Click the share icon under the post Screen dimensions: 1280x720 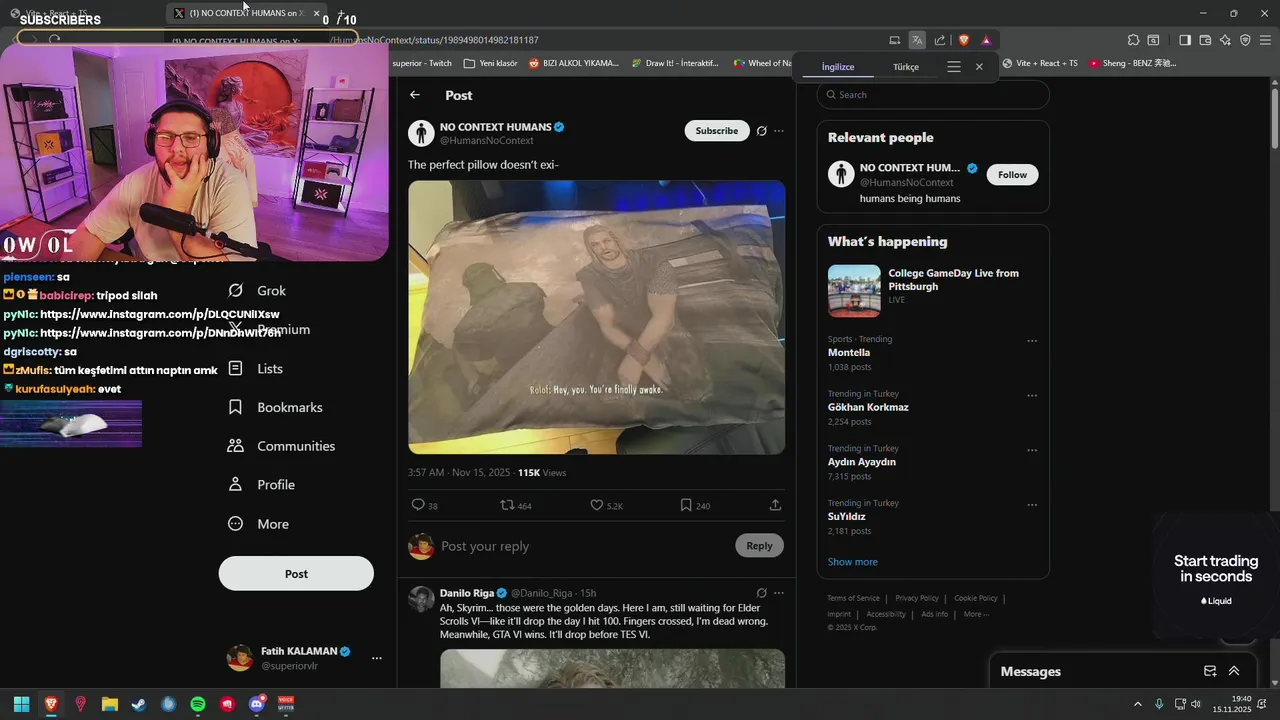775,505
